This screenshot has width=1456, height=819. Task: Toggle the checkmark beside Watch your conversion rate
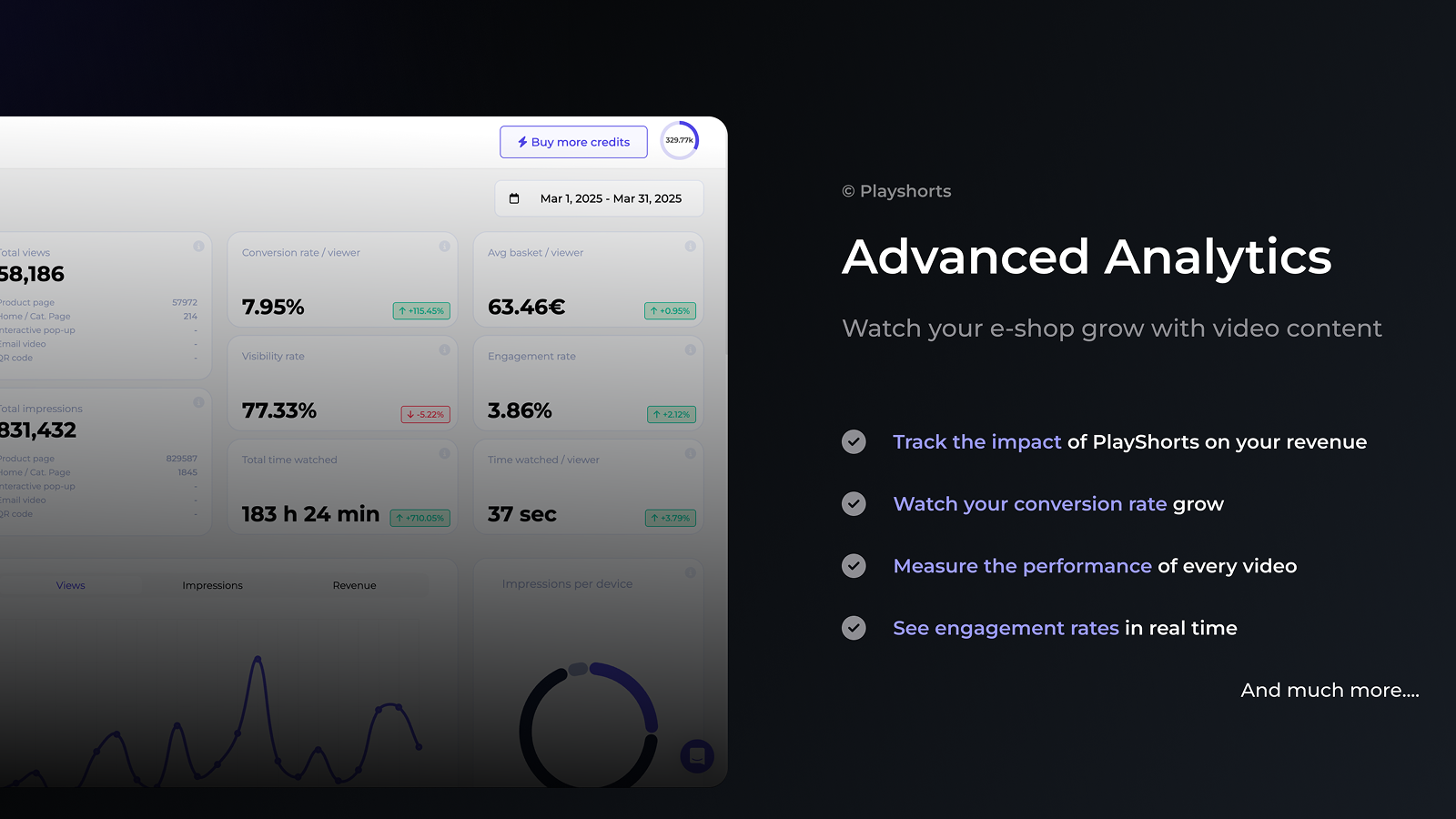pyautogui.click(x=854, y=503)
